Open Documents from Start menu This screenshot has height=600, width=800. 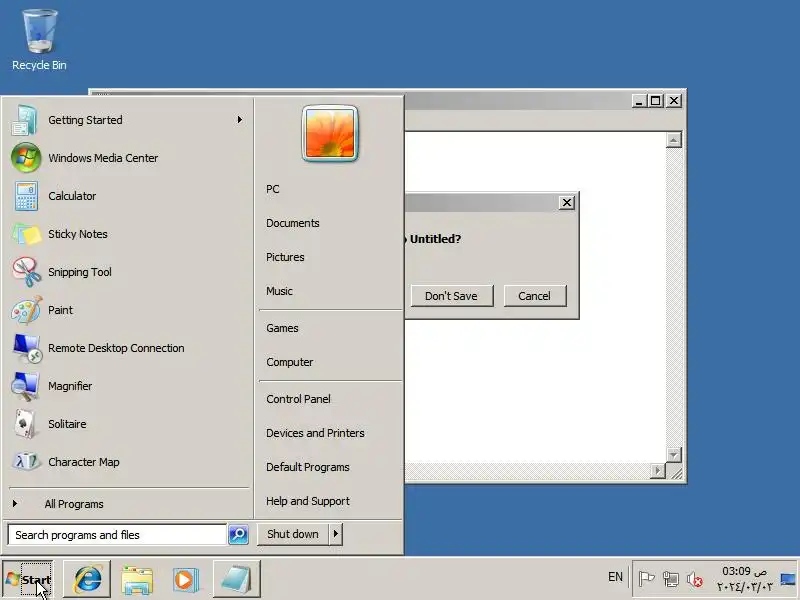point(330,223)
